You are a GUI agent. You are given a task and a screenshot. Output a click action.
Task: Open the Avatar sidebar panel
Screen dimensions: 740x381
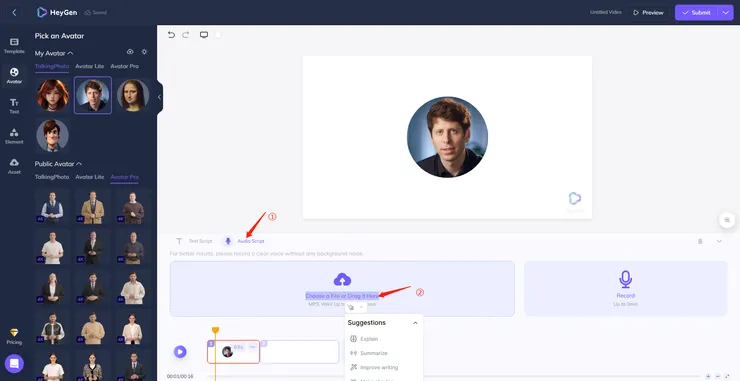[x=14, y=76]
